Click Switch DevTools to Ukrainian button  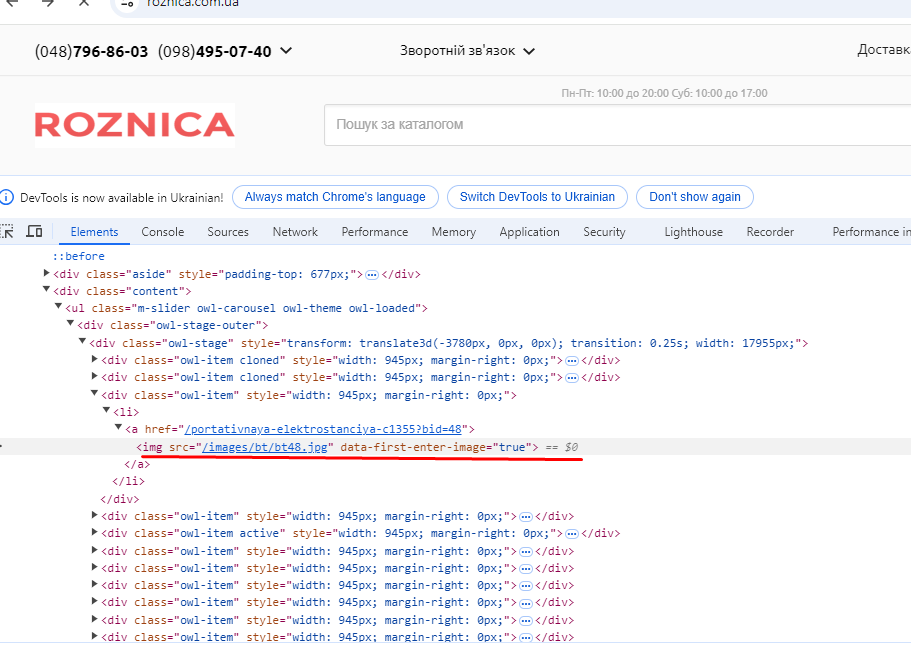(x=537, y=197)
